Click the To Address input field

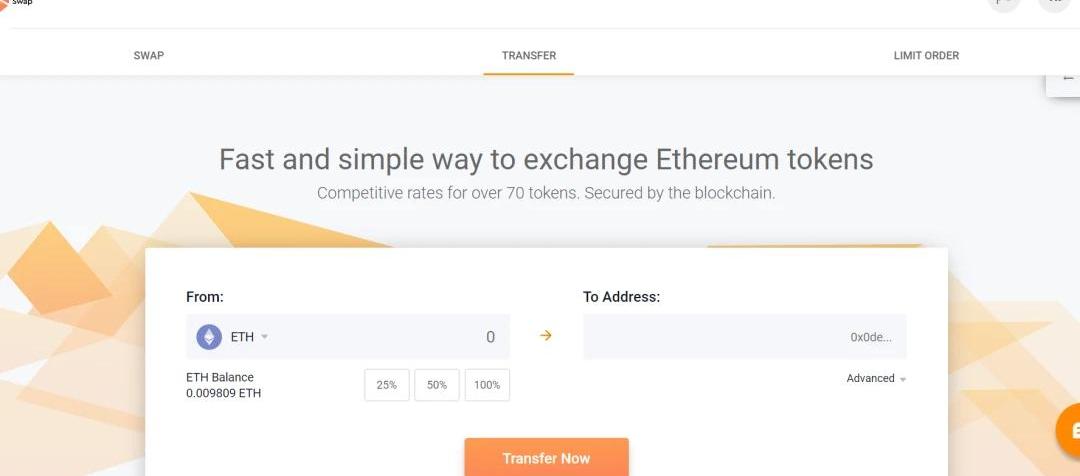click(x=745, y=337)
